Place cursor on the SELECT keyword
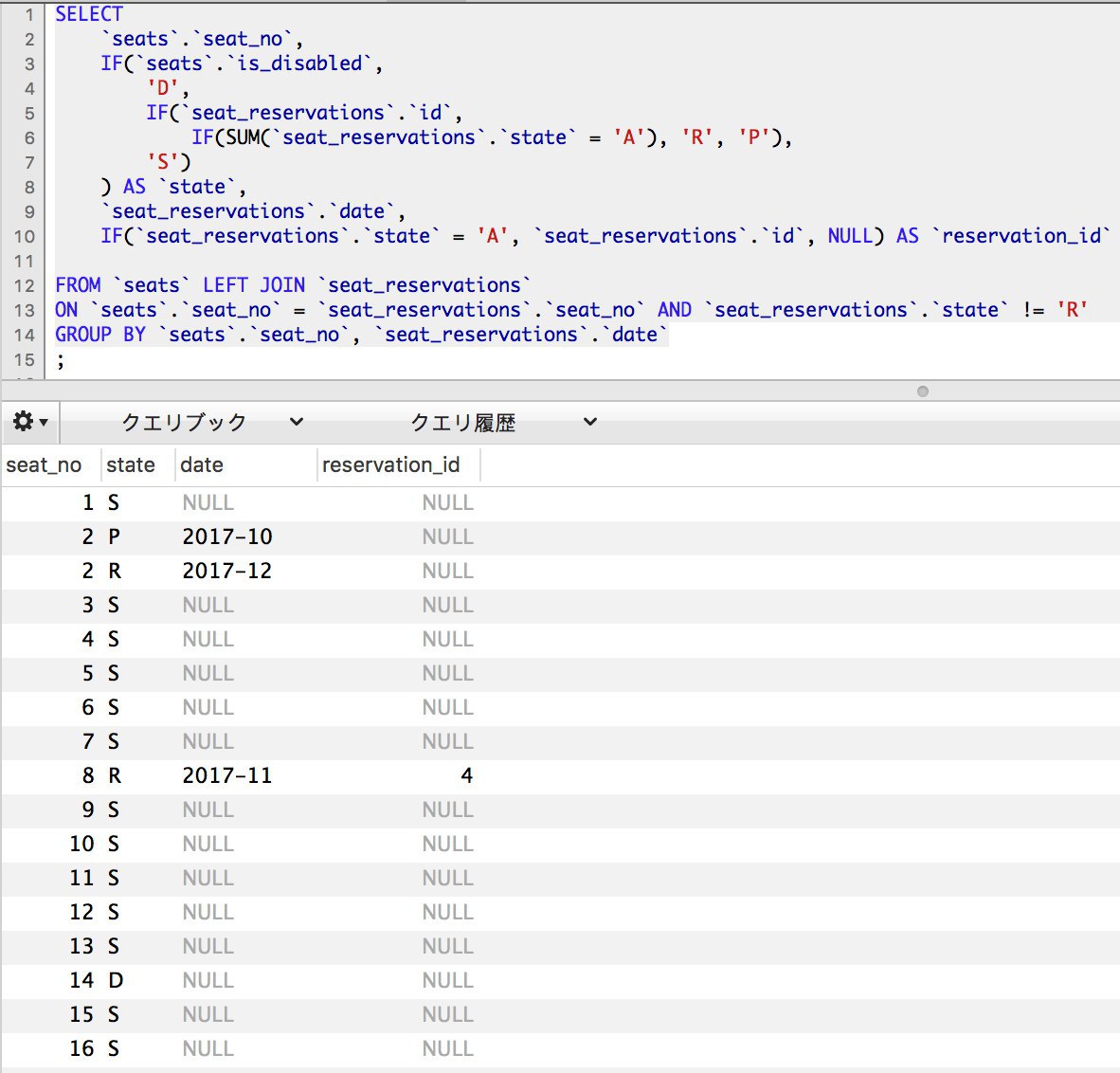This screenshot has height=1073, width=1120. pyautogui.click(x=89, y=14)
